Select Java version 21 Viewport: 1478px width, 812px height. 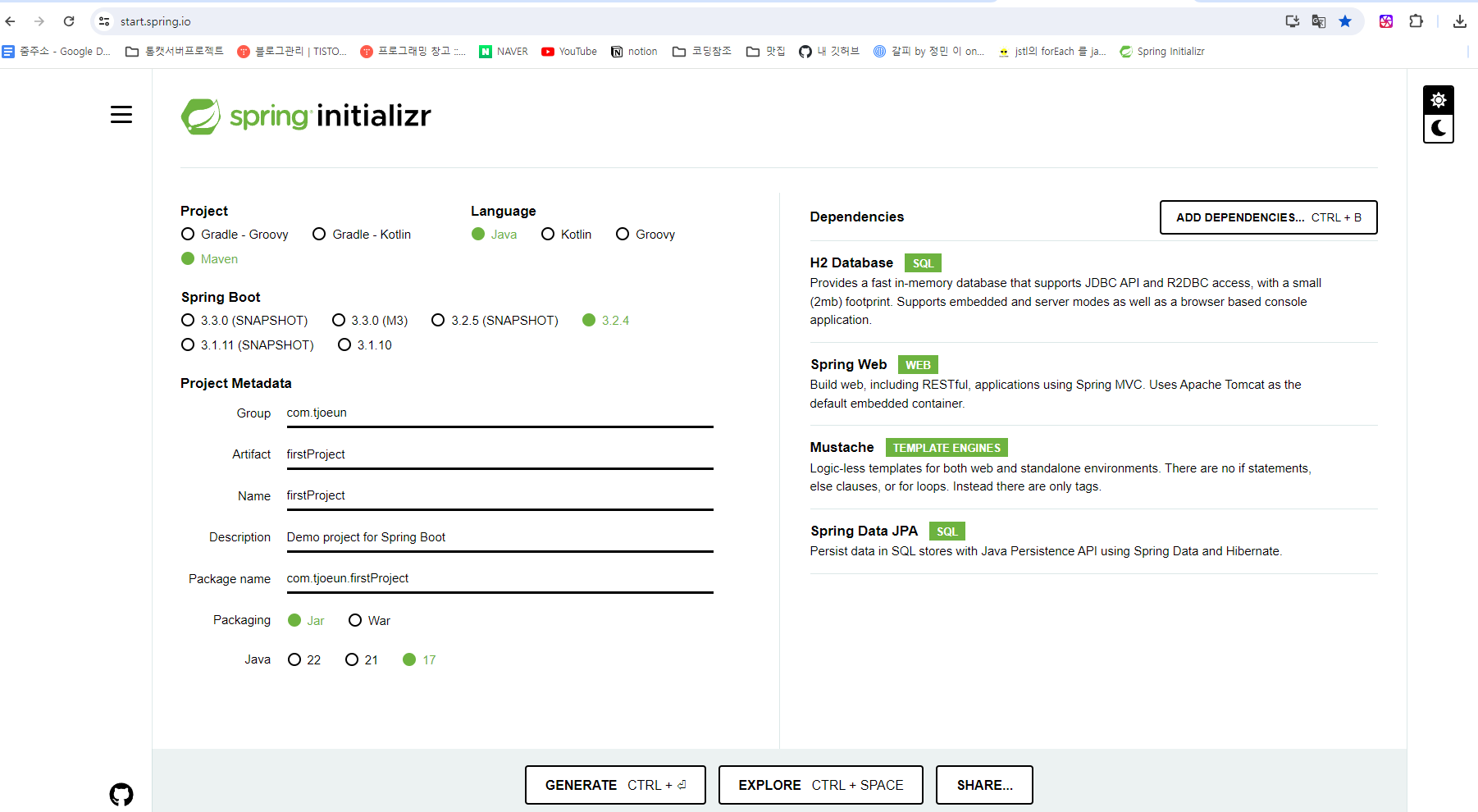coord(362,660)
